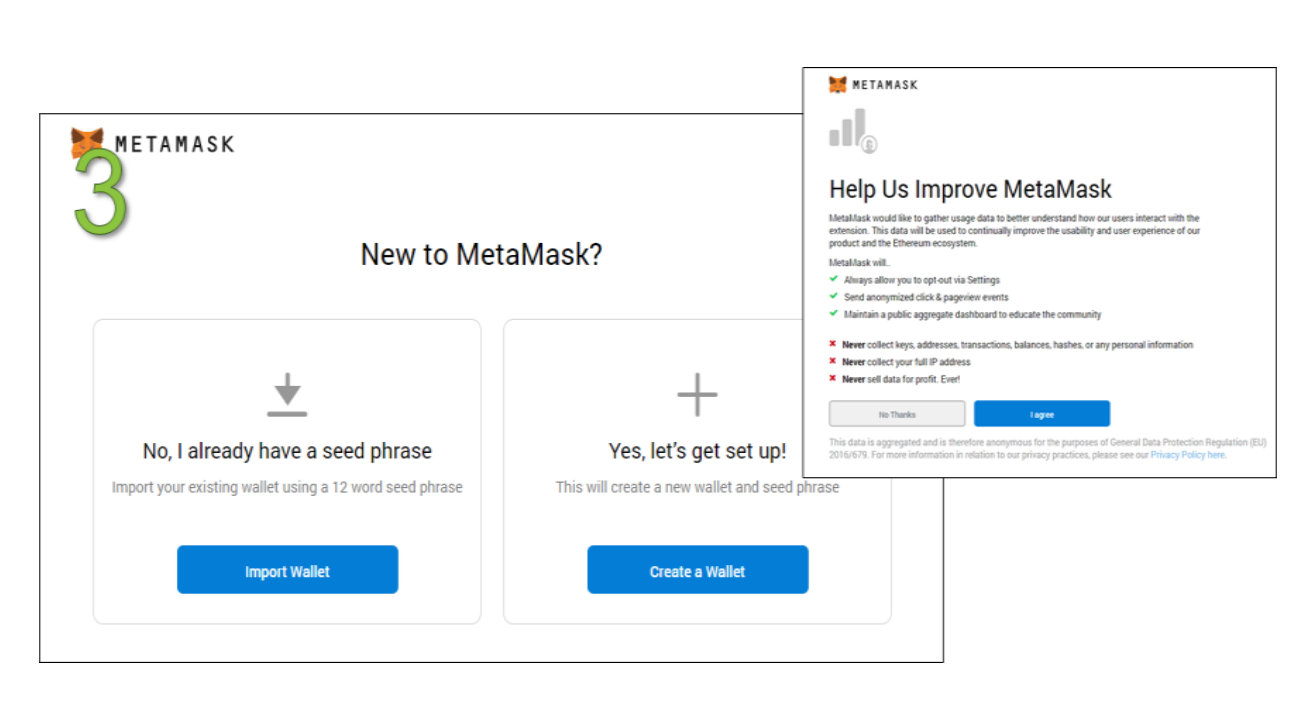Click the 'New to MetaMask?' heading
The width and height of the screenshot is (1314, 702).
[481, 255]
